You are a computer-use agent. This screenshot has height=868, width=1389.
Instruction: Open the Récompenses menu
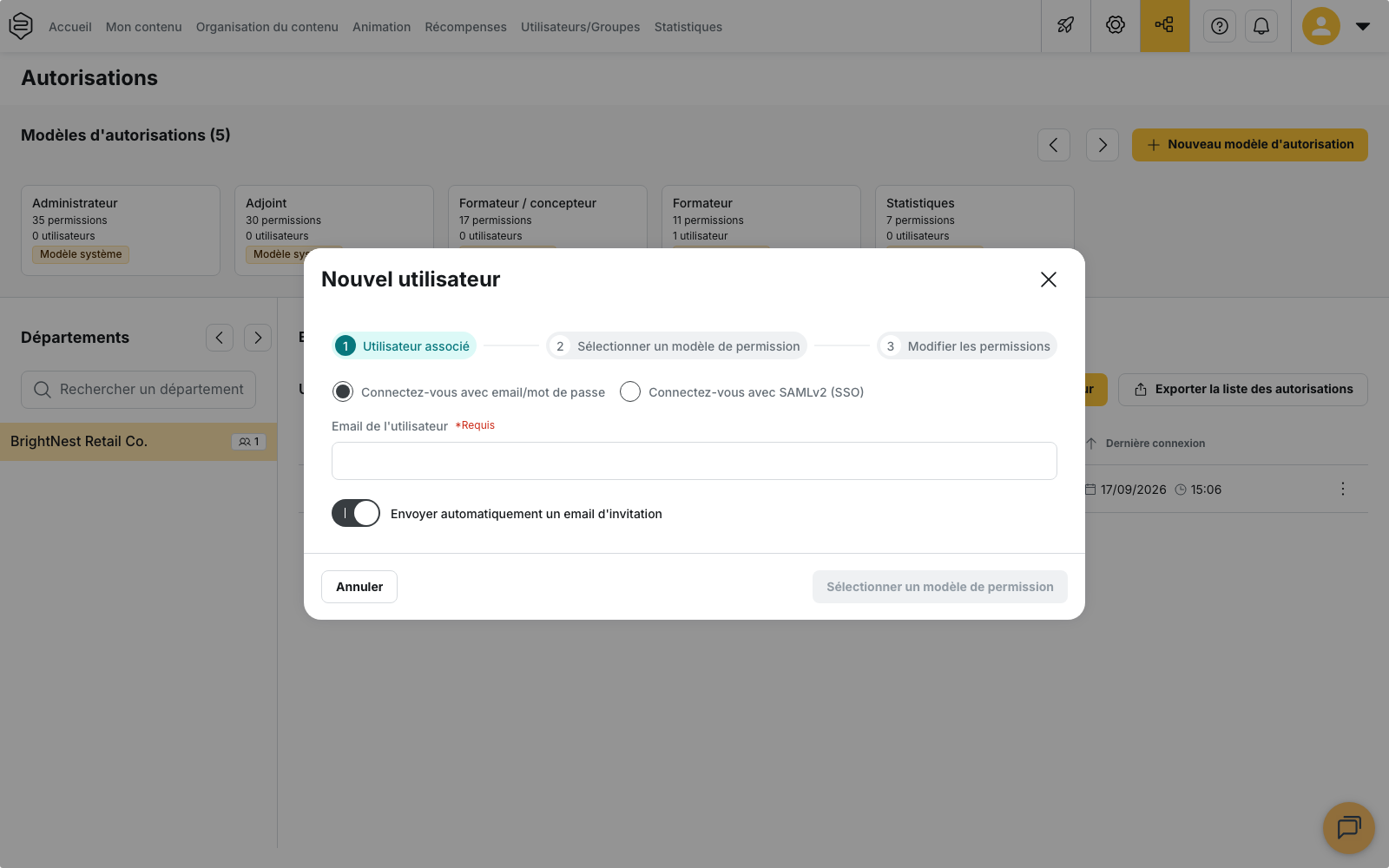[466, 27]
